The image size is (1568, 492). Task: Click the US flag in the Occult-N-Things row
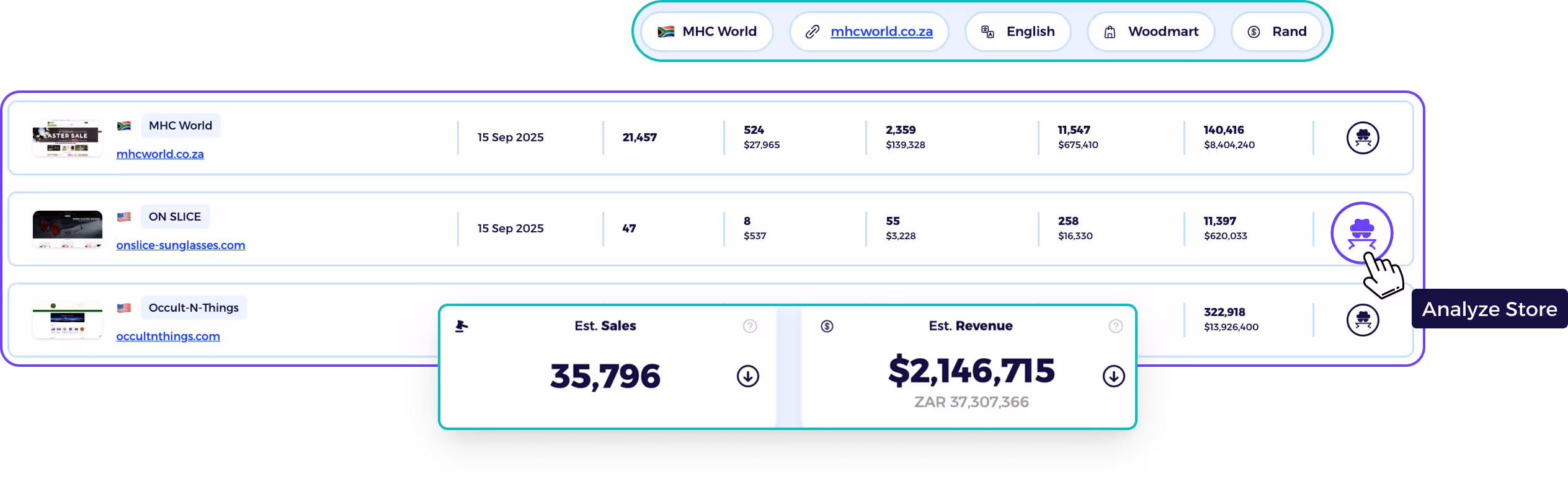pyautogui.click(x=124, y=308)
